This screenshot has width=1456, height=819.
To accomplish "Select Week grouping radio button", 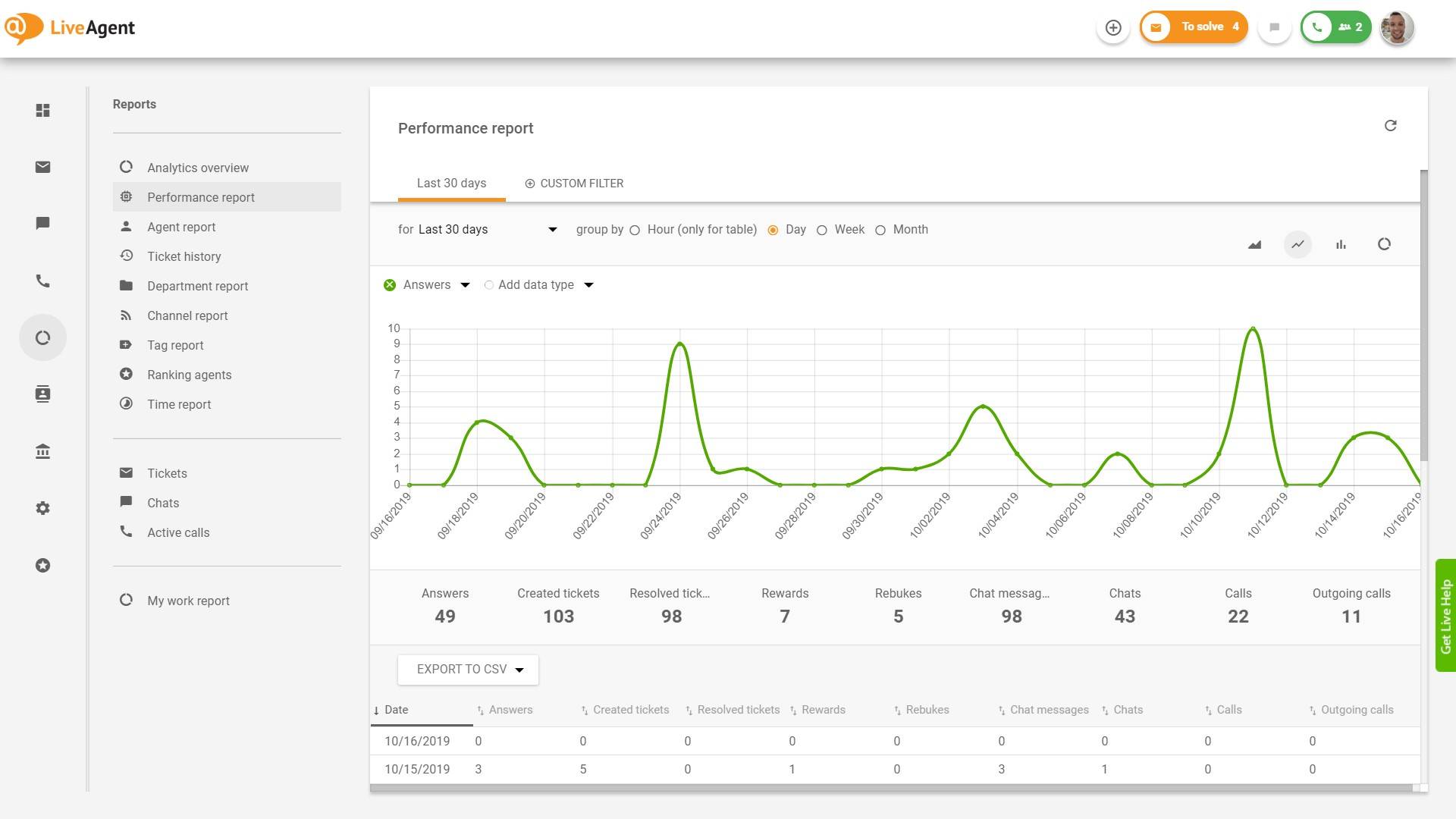I will point(822,231).
